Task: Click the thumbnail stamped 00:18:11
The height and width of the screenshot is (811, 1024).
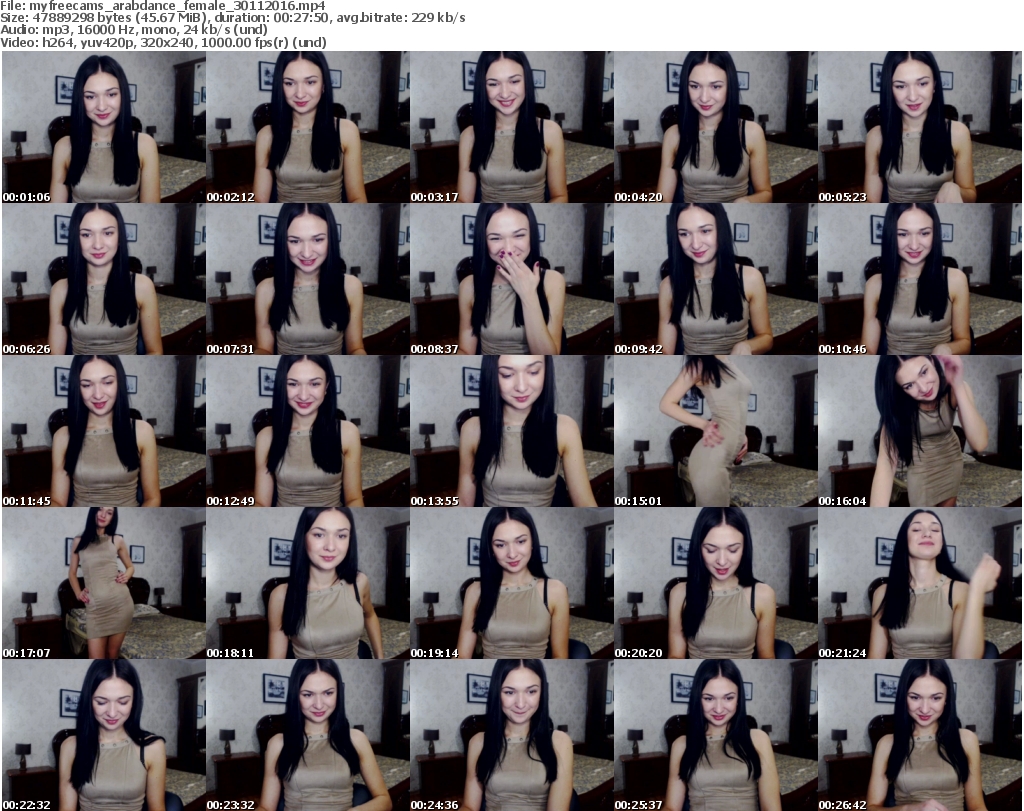Action: pos(308,583)
